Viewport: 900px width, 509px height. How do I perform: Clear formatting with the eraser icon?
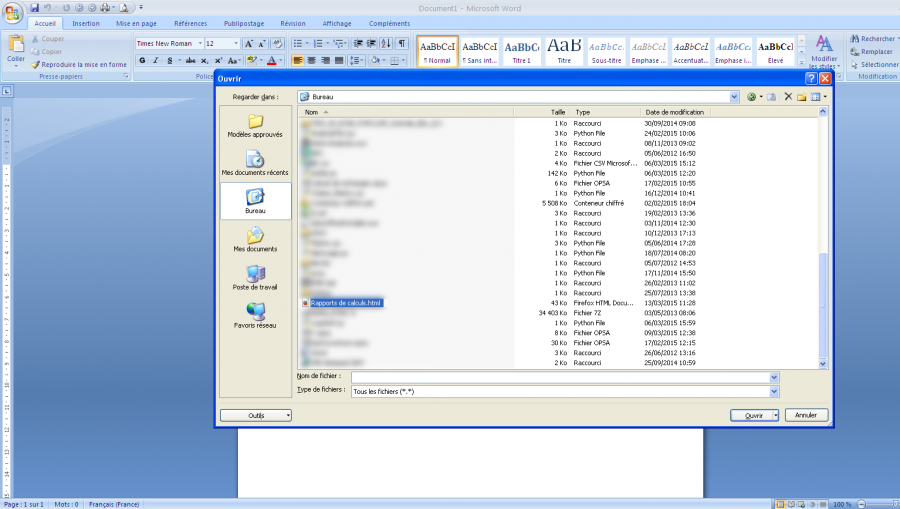pos(277,44)
